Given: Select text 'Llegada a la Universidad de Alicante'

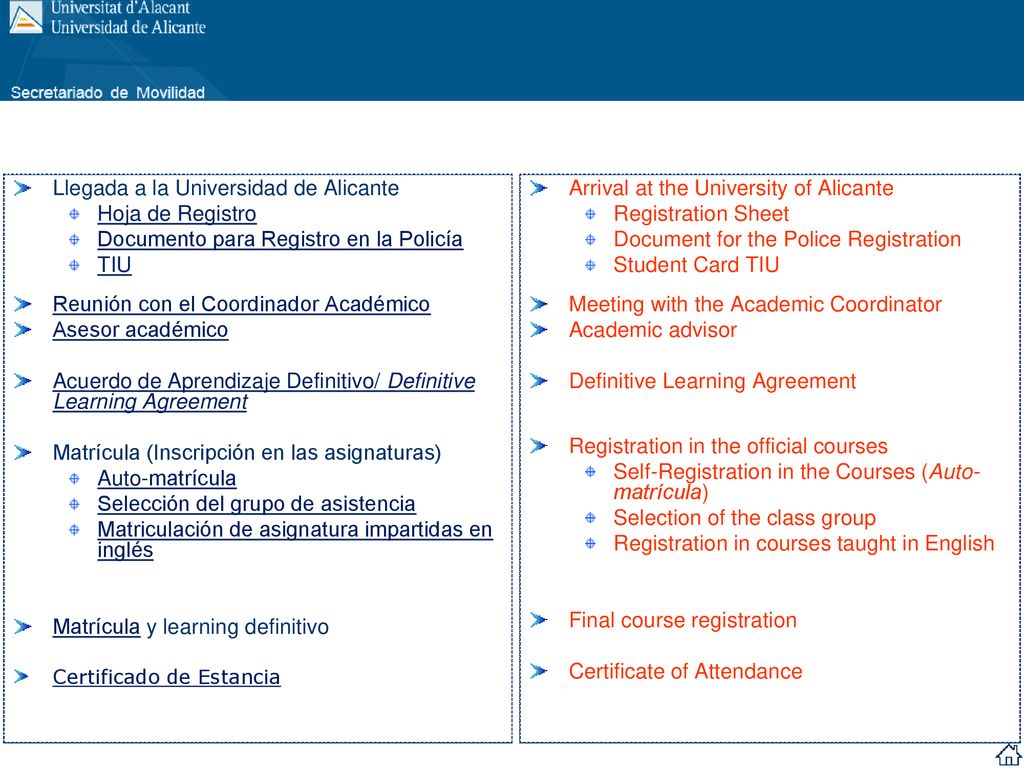Looking at the screenshot, I should point(225,188).
